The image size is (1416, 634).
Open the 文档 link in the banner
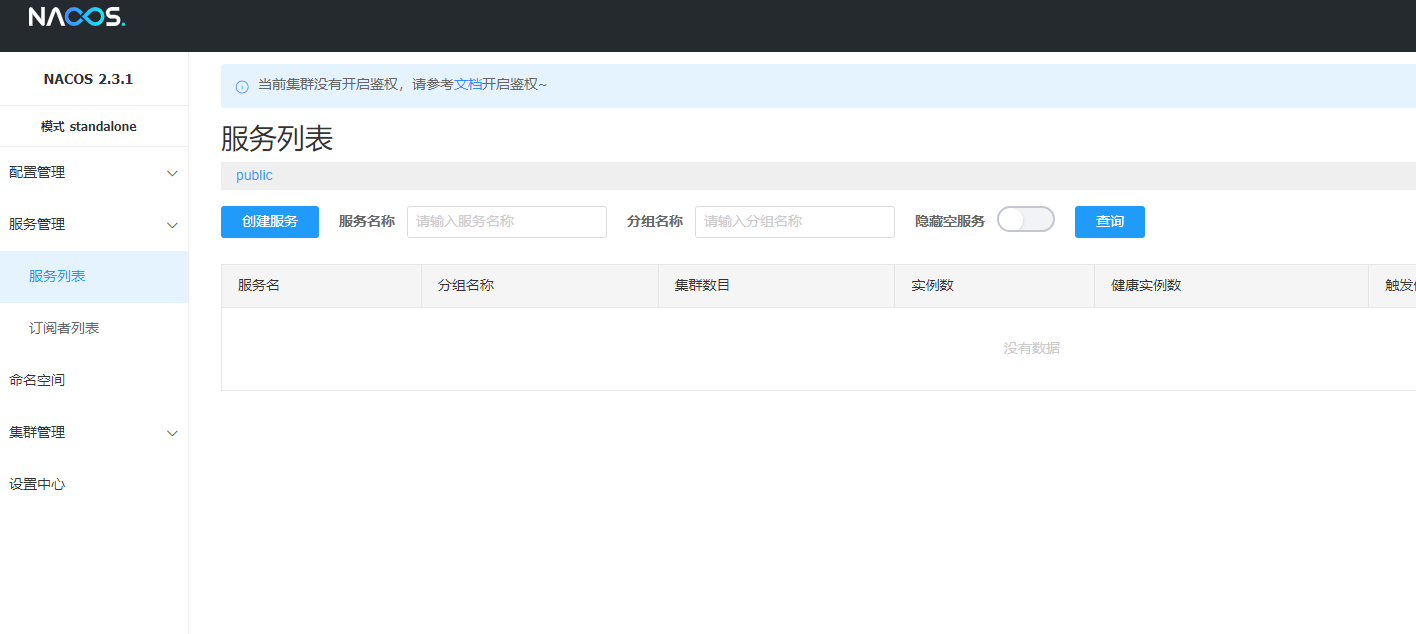pos(468,85)
